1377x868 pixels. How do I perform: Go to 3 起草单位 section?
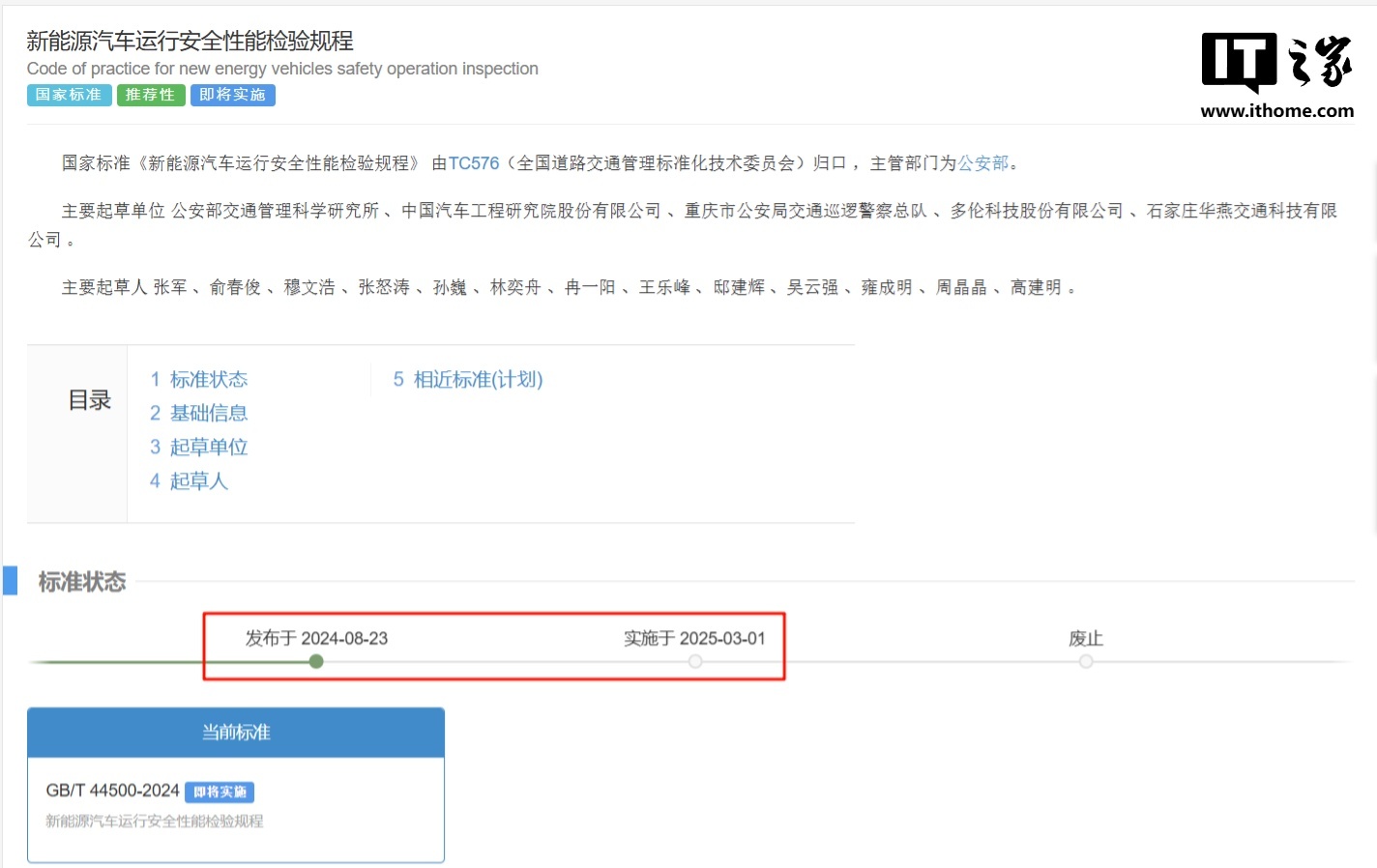pyautogui.click(x=199, y=448)
